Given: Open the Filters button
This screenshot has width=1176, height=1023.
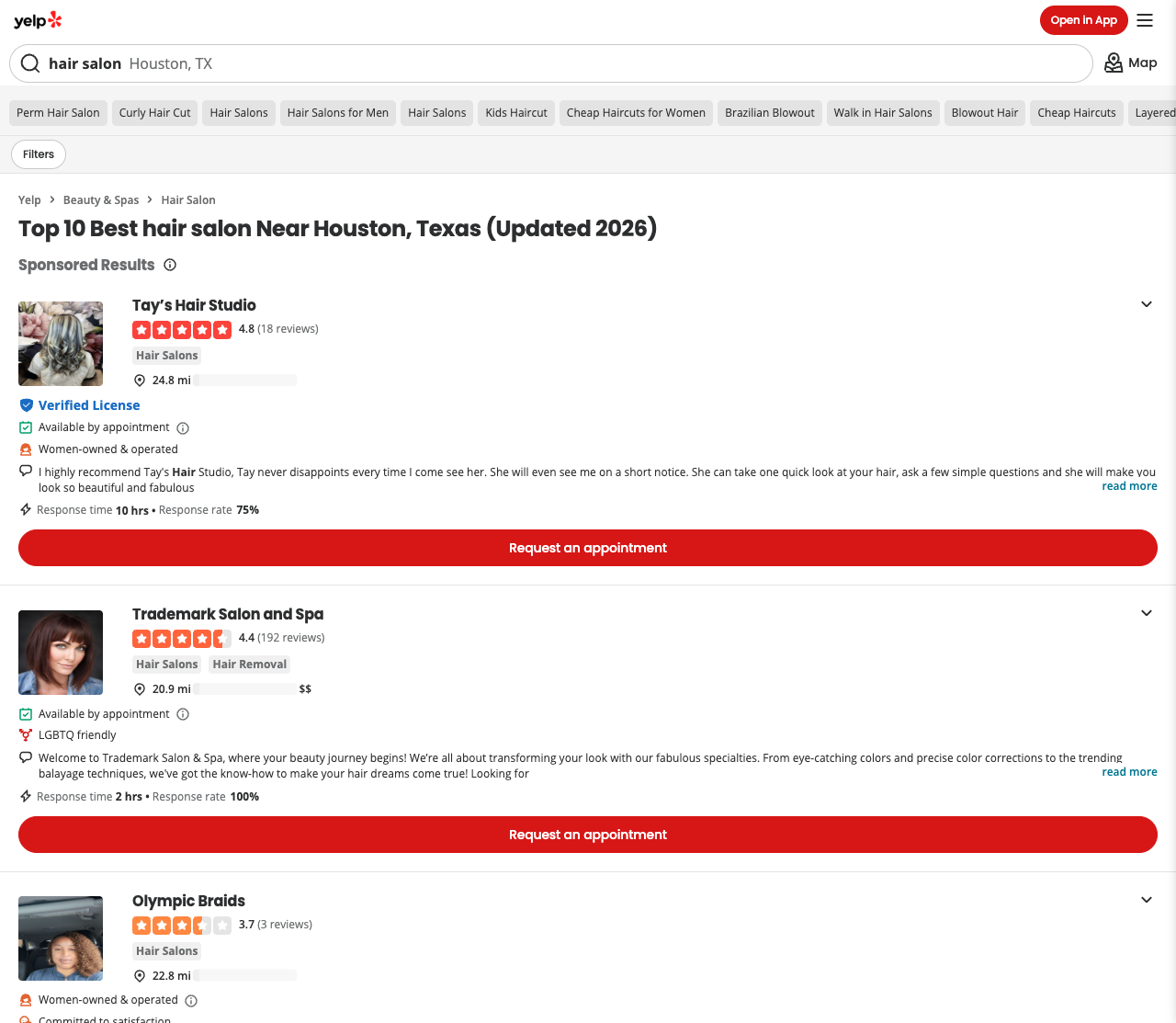Looking at the screenshot, I should [x=39, y=154].
